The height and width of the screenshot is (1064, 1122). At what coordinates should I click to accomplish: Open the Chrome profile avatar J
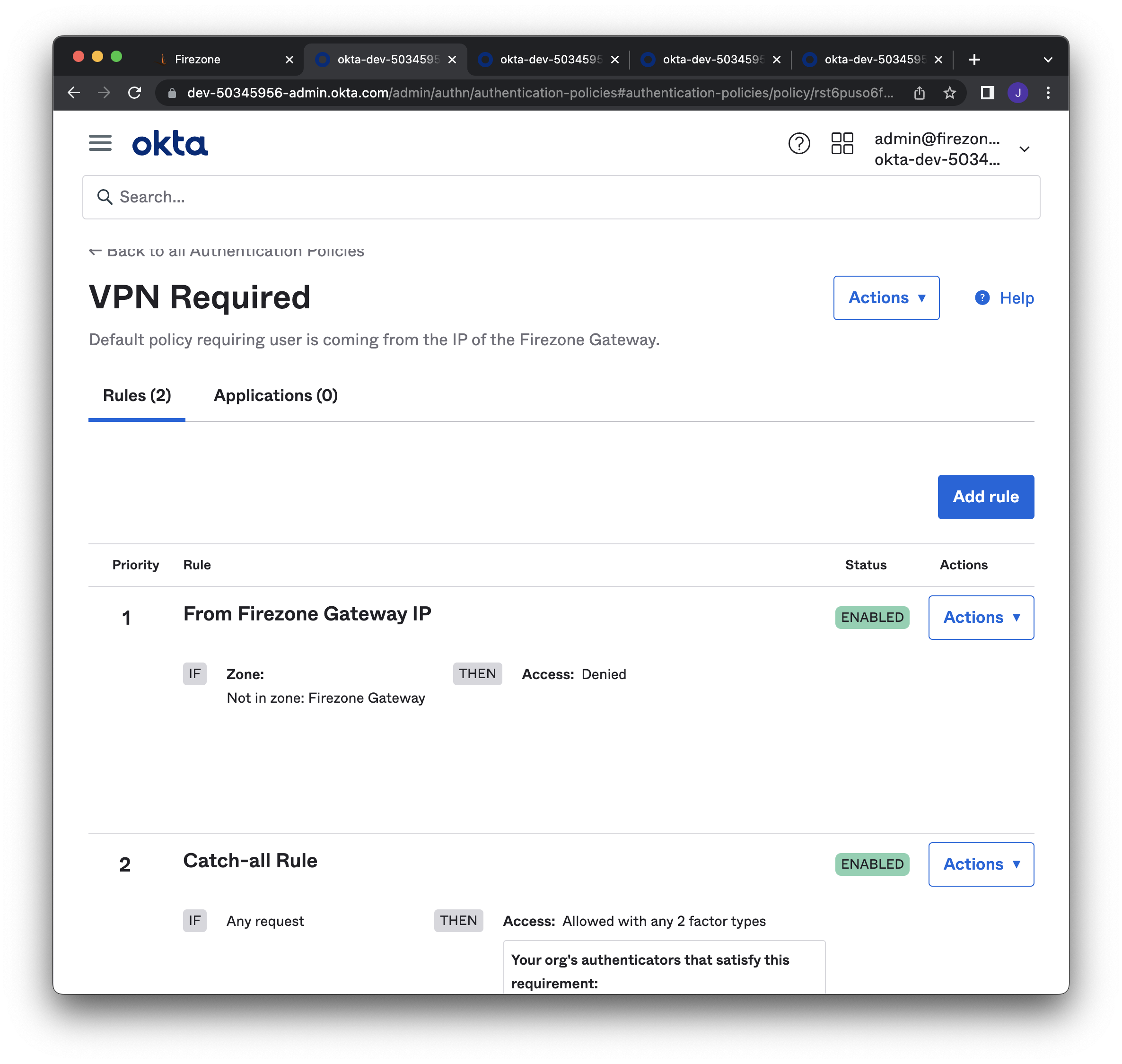pos(1017,92)
